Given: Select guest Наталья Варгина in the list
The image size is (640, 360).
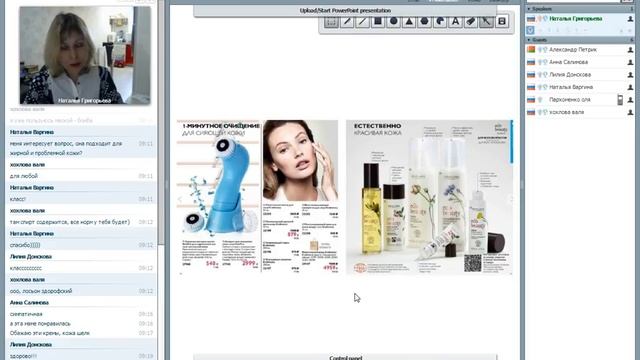Looking at the screenshot, I should pos(580,87).
